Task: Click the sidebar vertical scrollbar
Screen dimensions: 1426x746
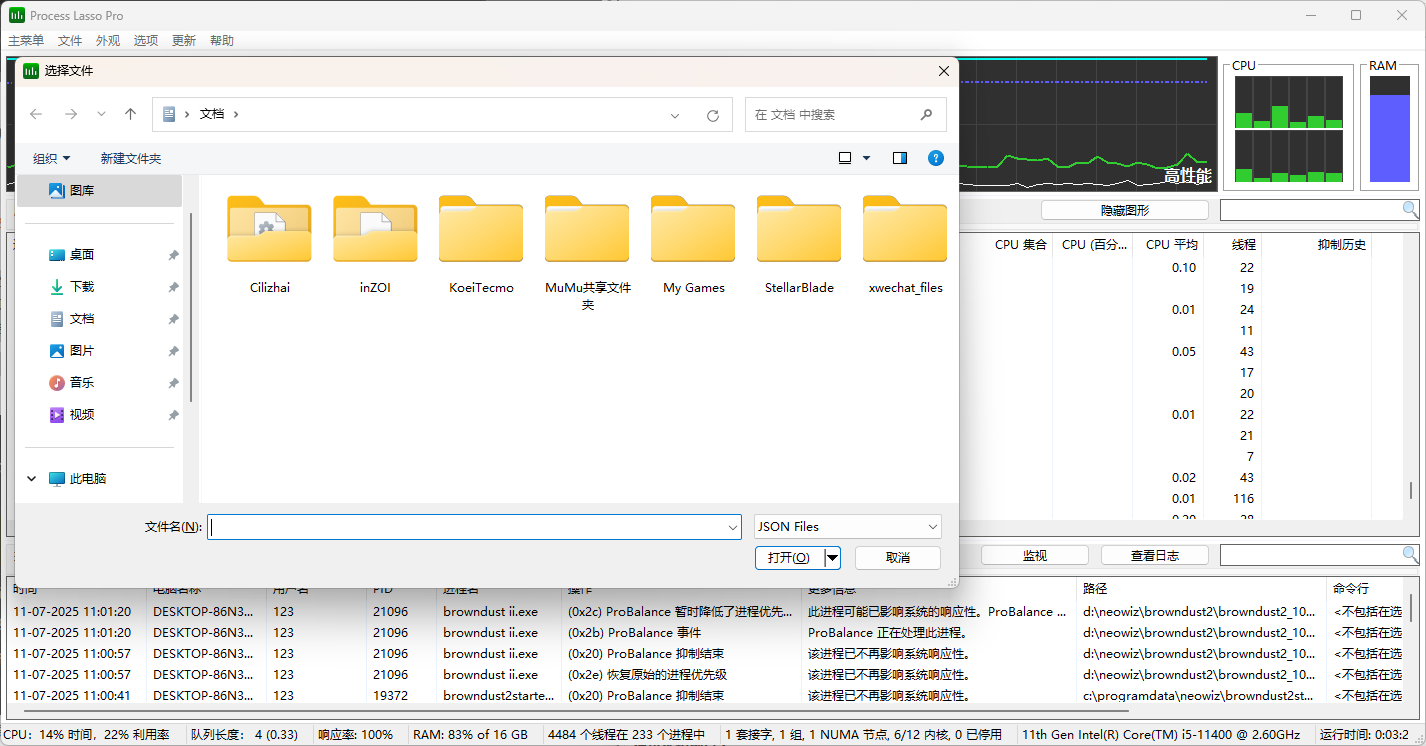Action: tap(191, 300)
